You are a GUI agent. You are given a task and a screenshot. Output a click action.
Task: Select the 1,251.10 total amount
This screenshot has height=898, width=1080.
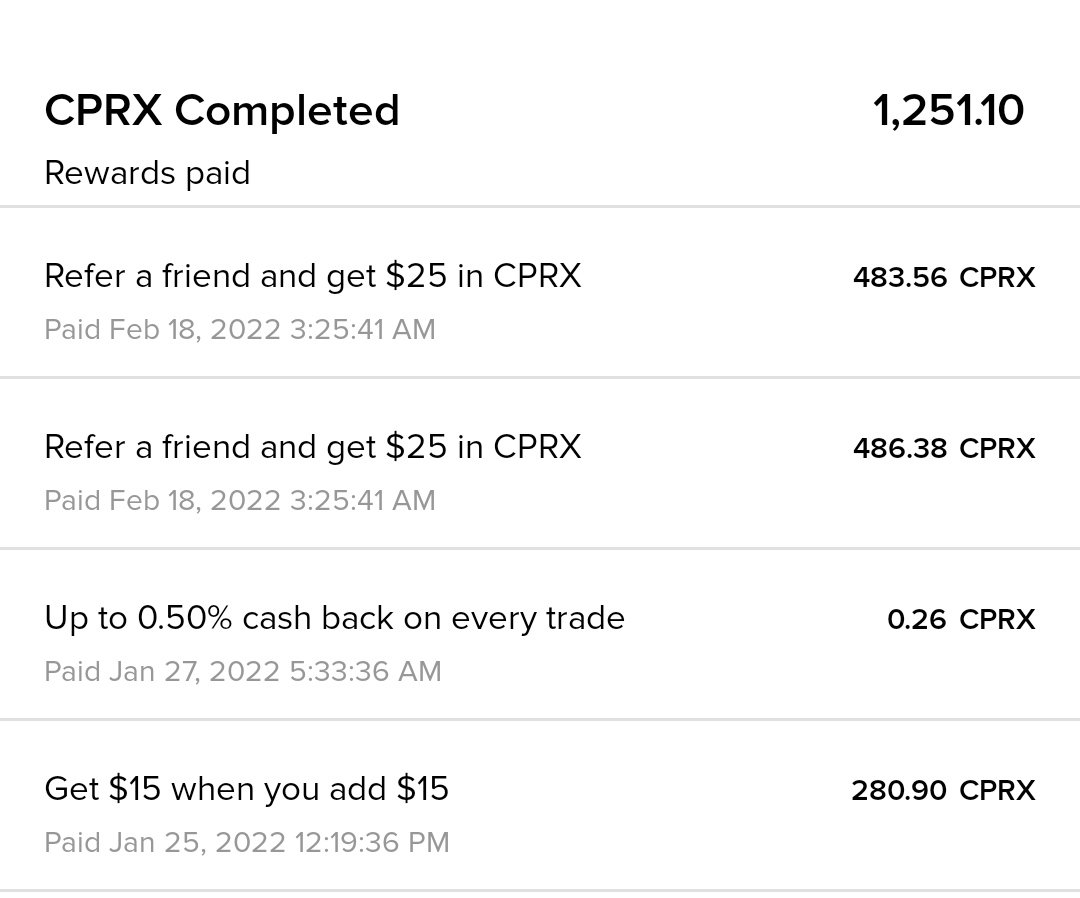(x=948, y=111)
